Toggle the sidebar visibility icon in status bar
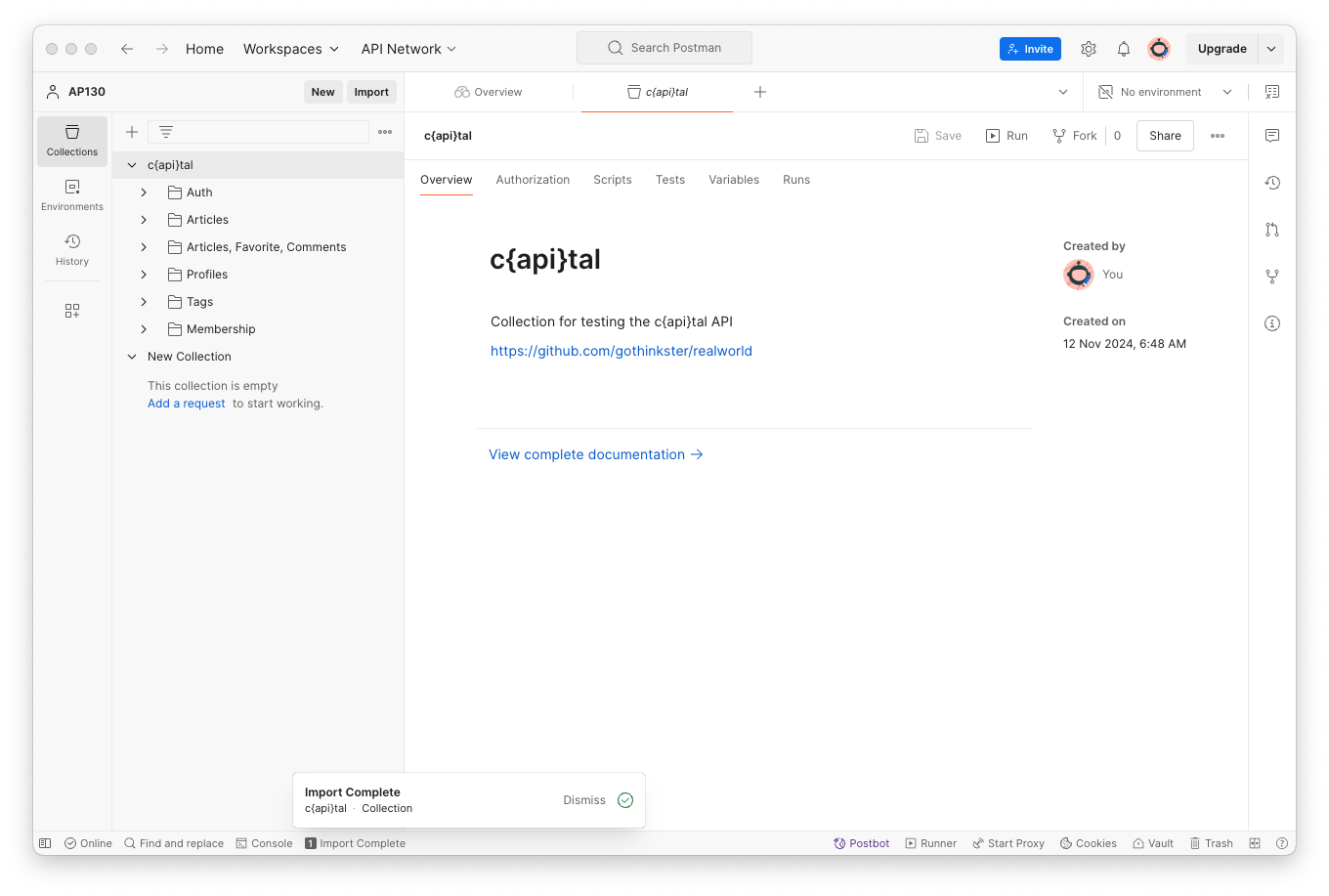Viewport: 1329px width, 896px height. click(x=45, y=843)
